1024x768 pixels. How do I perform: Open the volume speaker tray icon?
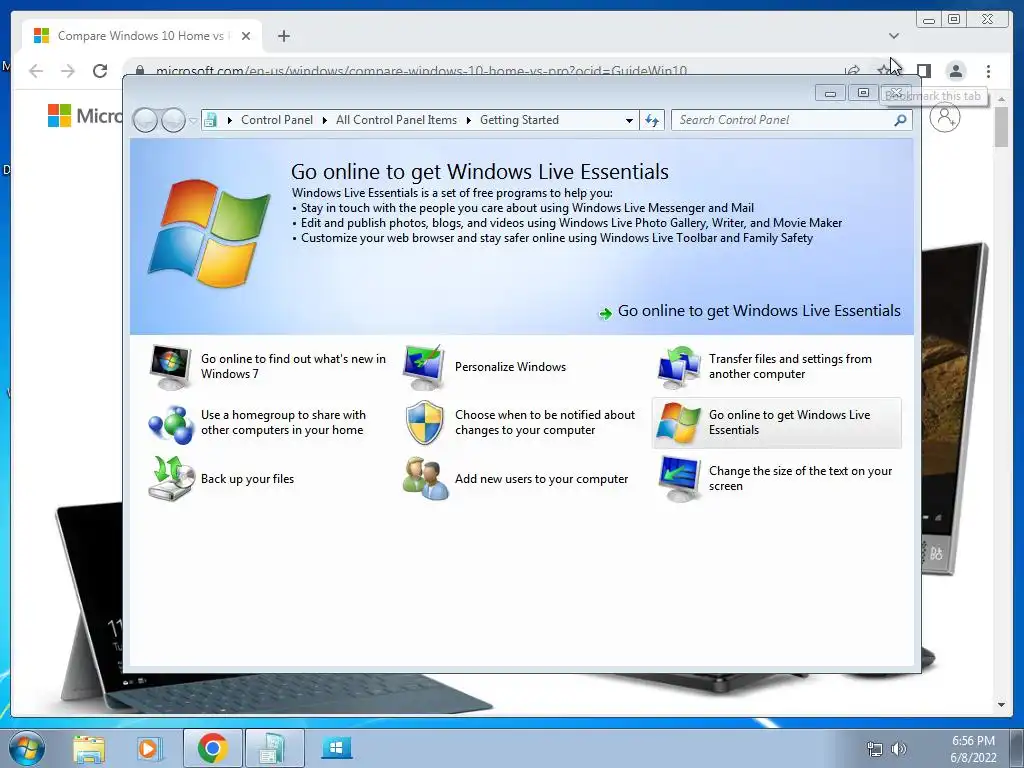coord(899,749)
